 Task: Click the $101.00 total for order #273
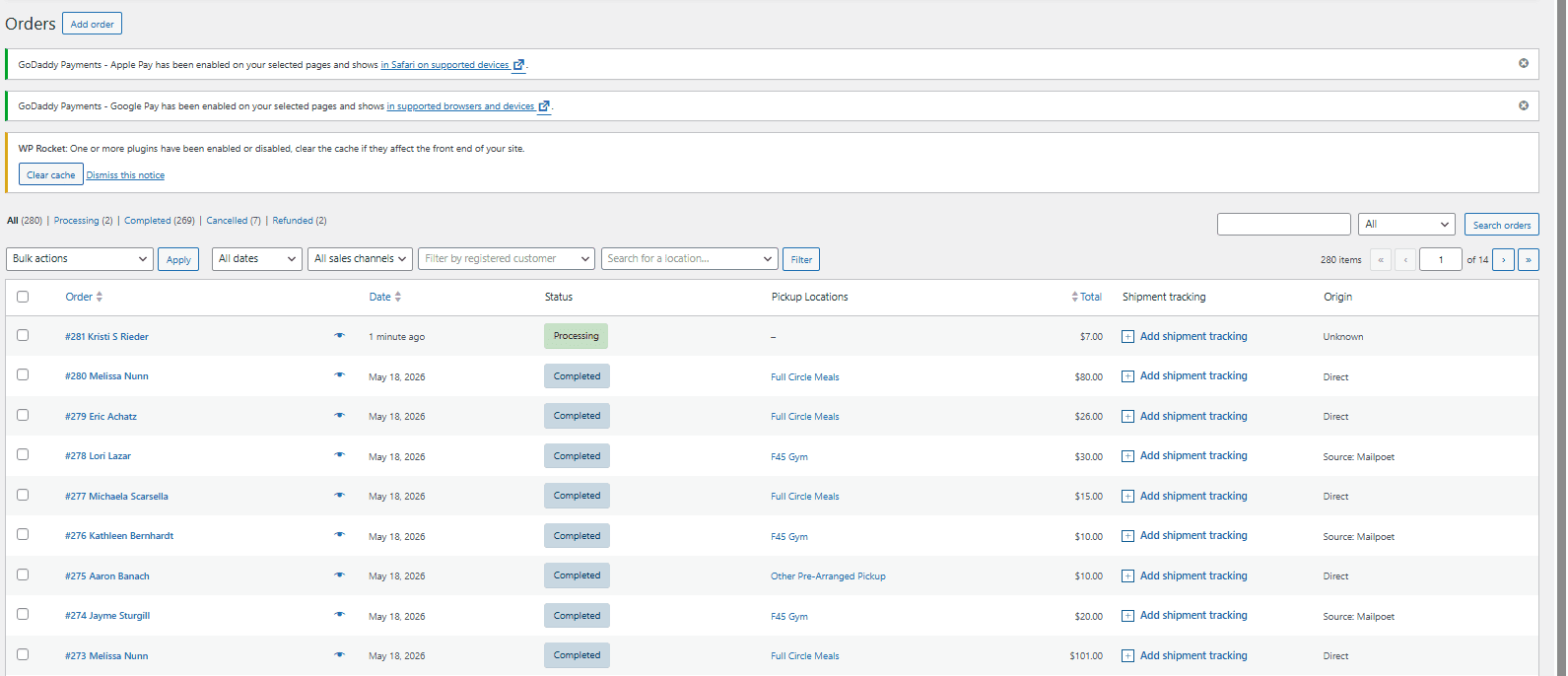(1086, 656)
